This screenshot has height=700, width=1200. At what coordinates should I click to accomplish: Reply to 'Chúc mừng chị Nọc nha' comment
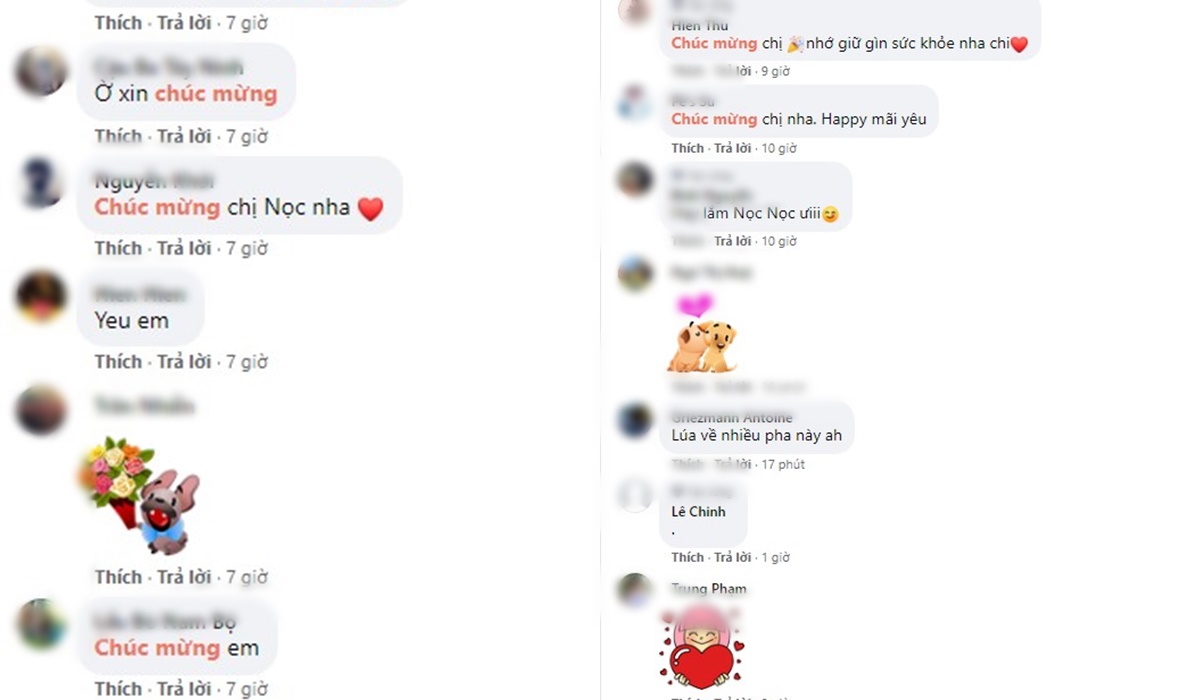(184, 248)
